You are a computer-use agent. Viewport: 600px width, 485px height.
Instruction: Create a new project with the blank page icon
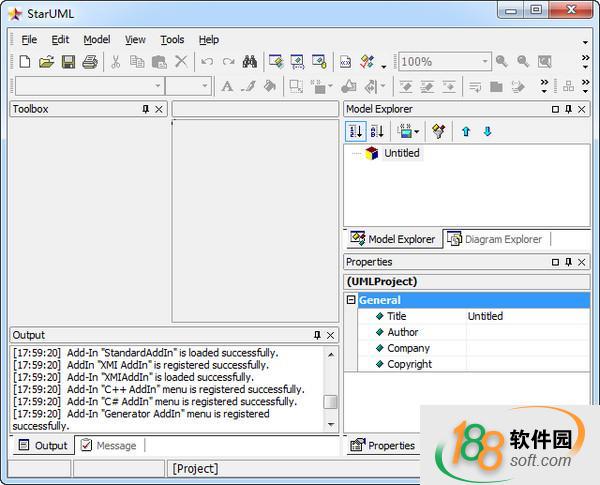tap(25, 62)
